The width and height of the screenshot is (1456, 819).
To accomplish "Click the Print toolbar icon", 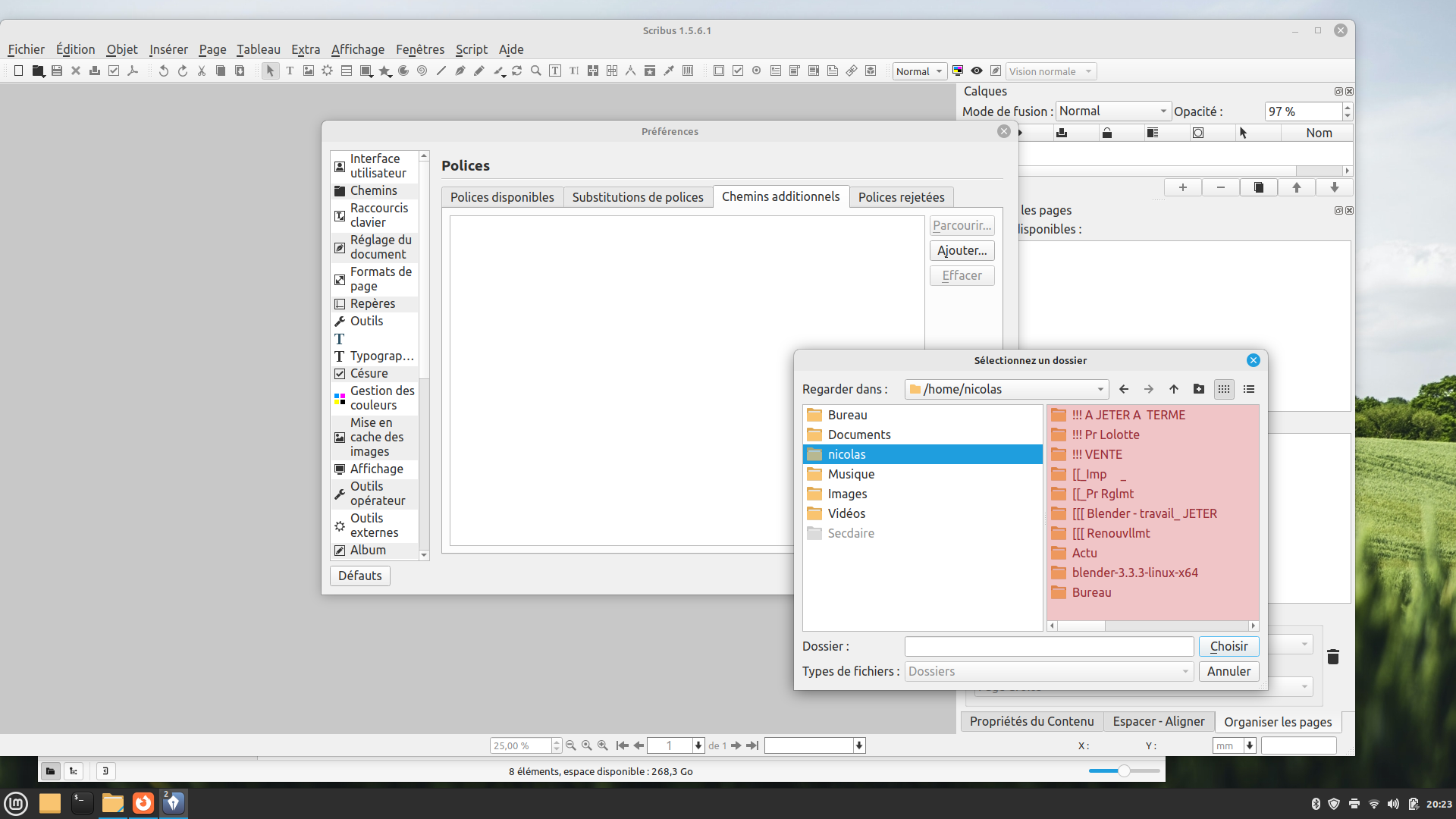I will coord(95,71).
